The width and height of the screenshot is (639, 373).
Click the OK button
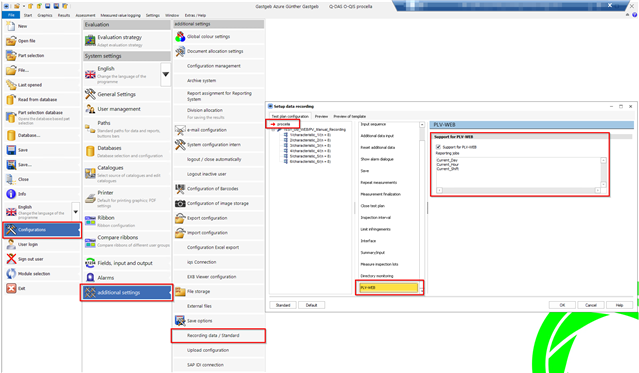point(562,305)
